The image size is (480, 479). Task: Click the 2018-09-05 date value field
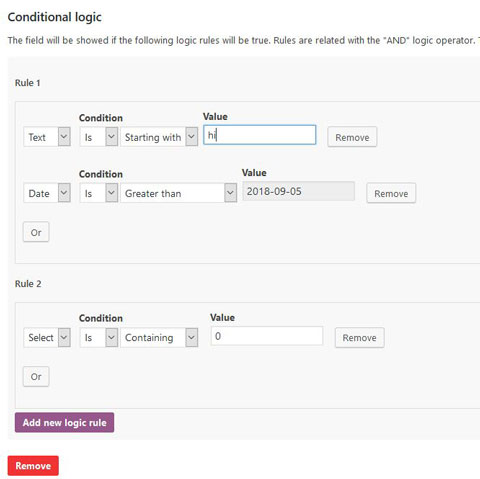click(298, 191)
